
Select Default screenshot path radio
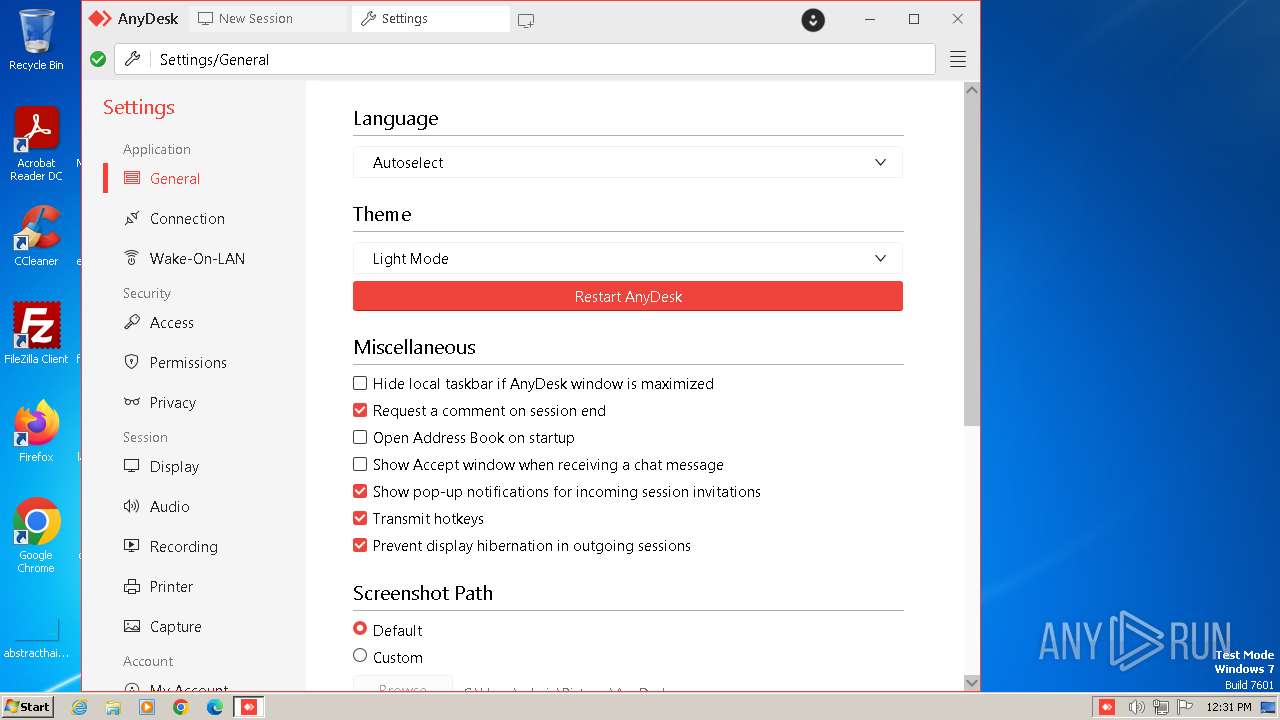360,629
